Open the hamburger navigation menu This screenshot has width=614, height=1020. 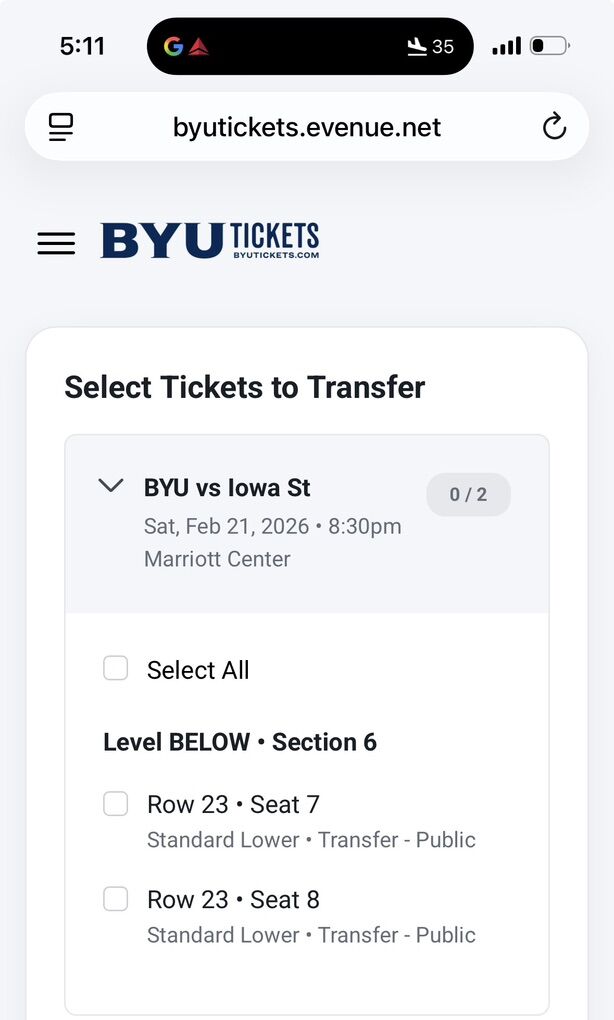[x=56, y=243]
